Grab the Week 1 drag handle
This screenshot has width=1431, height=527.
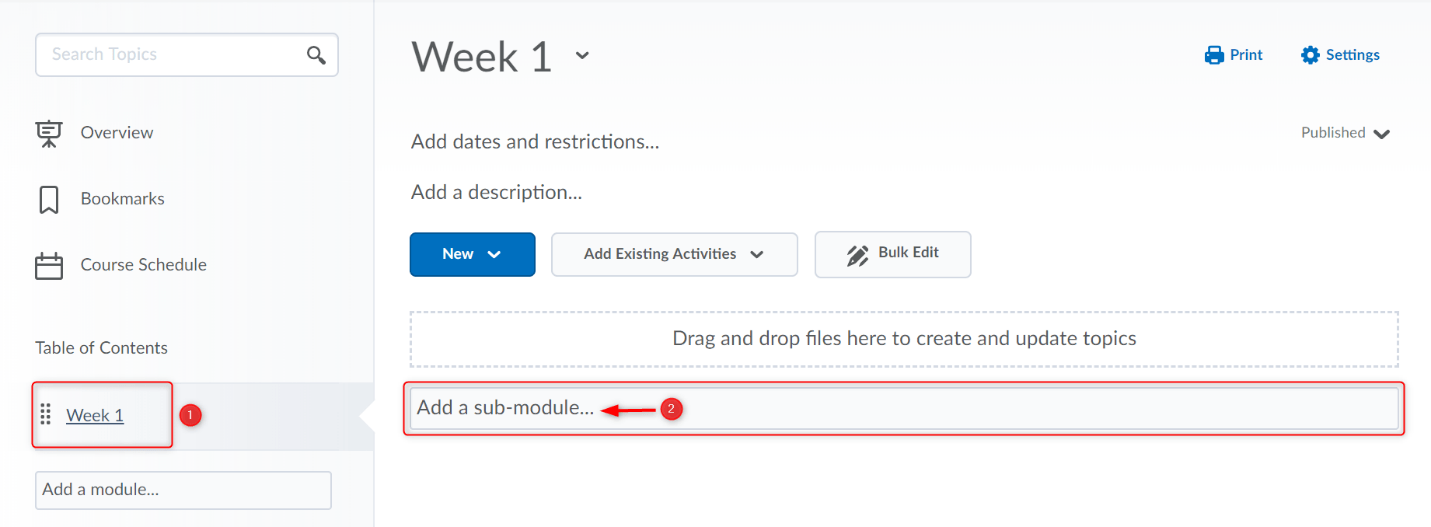(45, 415)
